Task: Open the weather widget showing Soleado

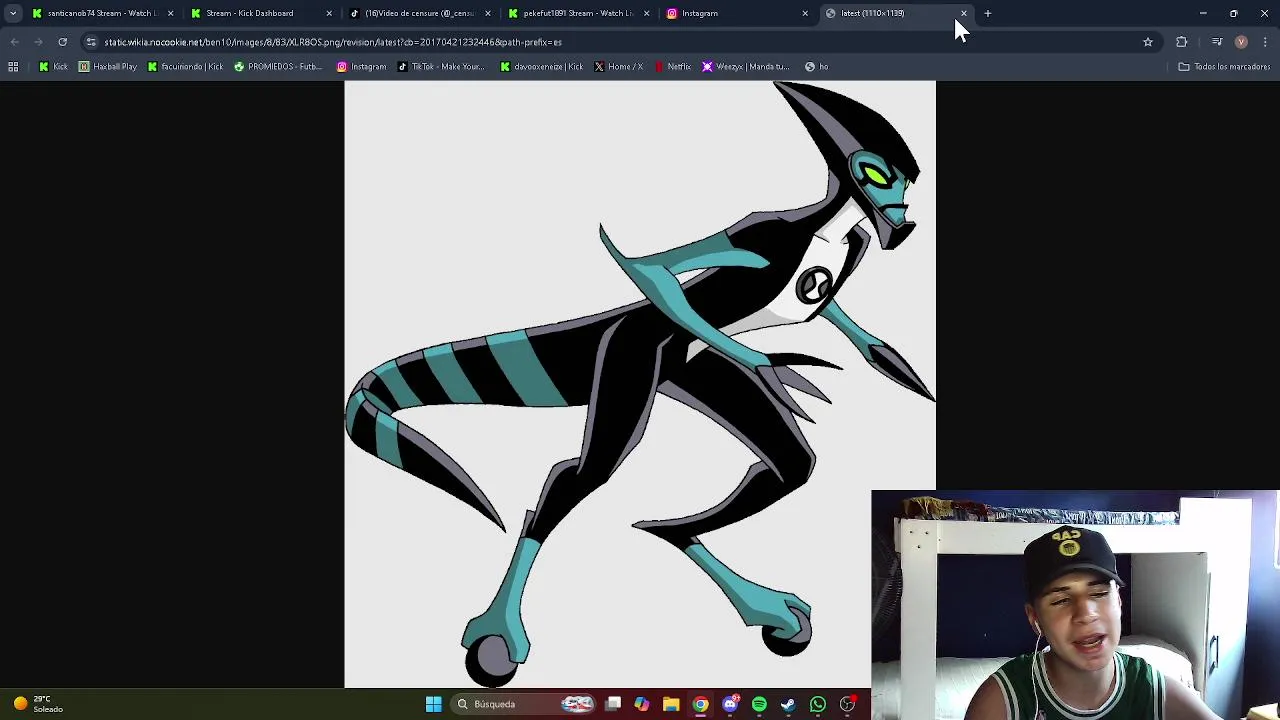Action: (x=40, y=704)
